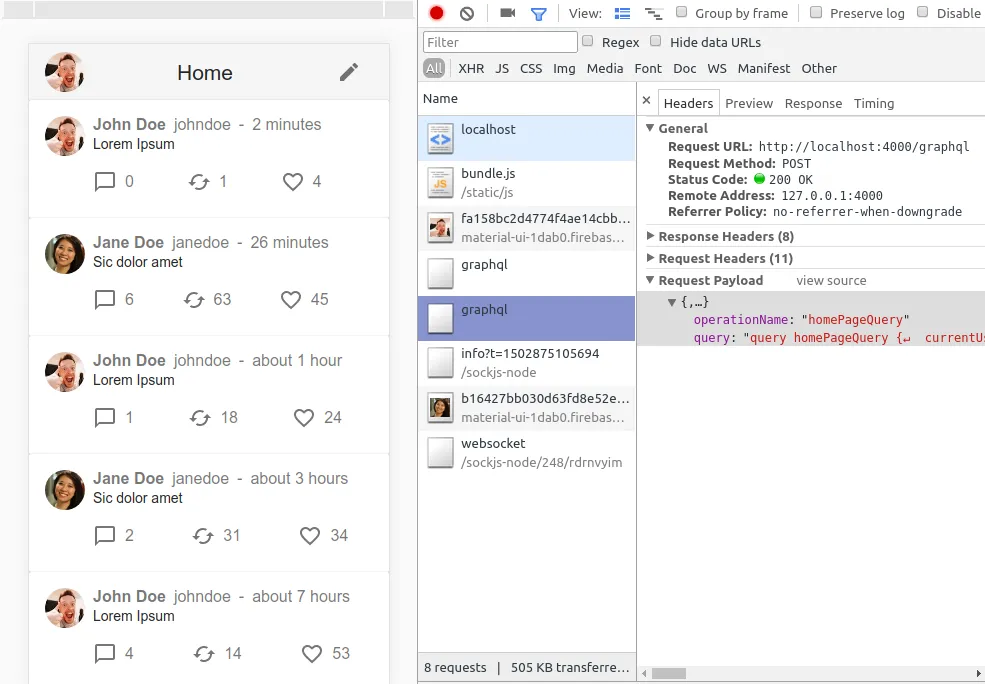Retweet Jane Doe's 26 minutes post
The width and height of the screenshot is (985, 684).
click(195, 300)
